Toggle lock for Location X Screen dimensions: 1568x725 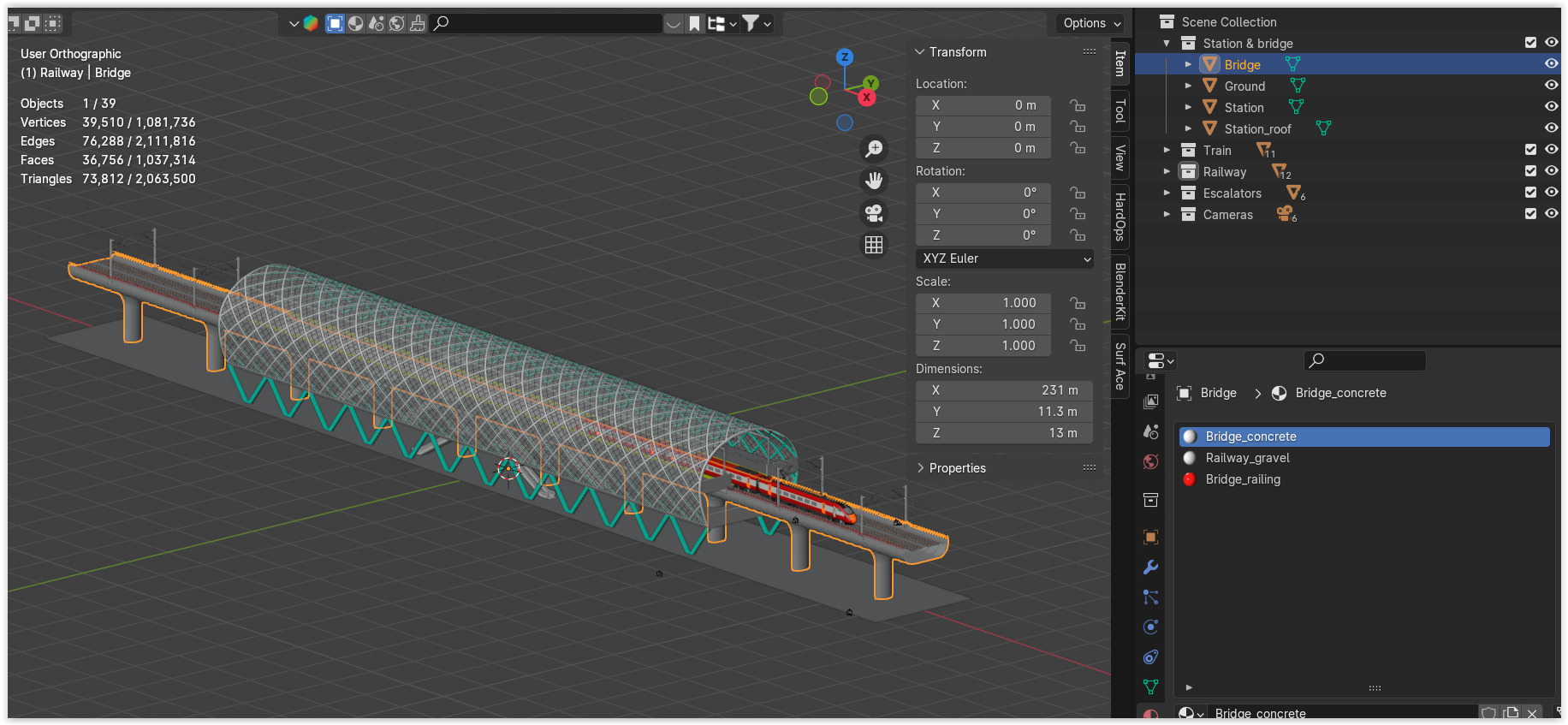coord(1078,105)
